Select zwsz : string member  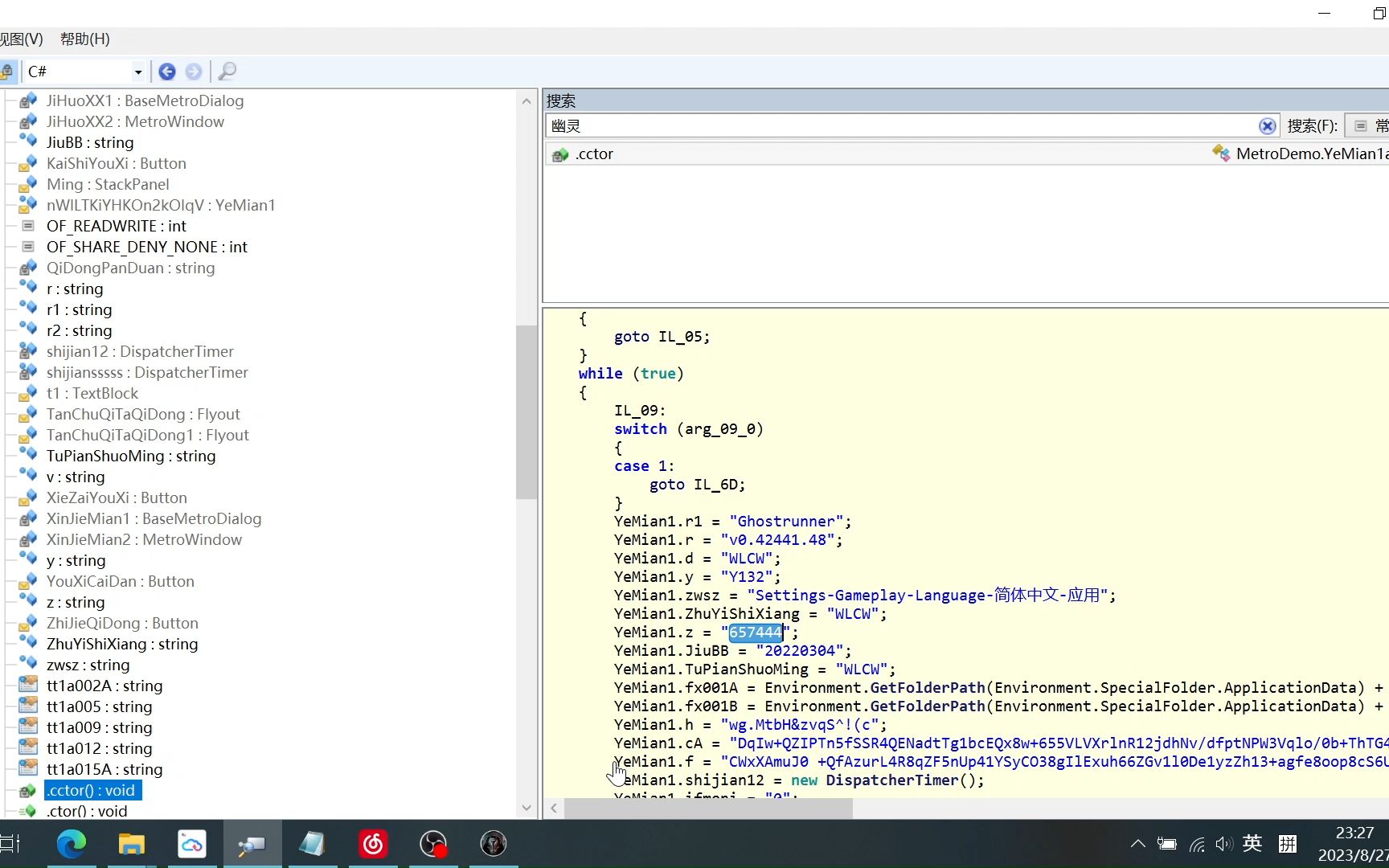pos(88,665)
